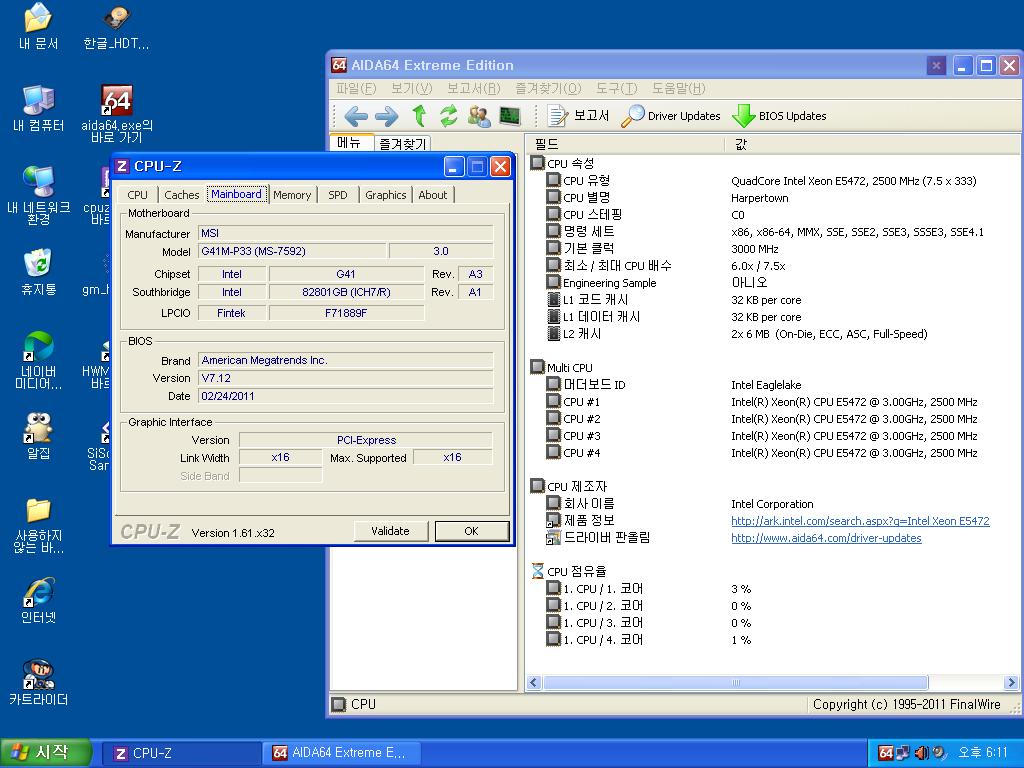Switch to the SPD tab in CPU-Z

(338, 195)
